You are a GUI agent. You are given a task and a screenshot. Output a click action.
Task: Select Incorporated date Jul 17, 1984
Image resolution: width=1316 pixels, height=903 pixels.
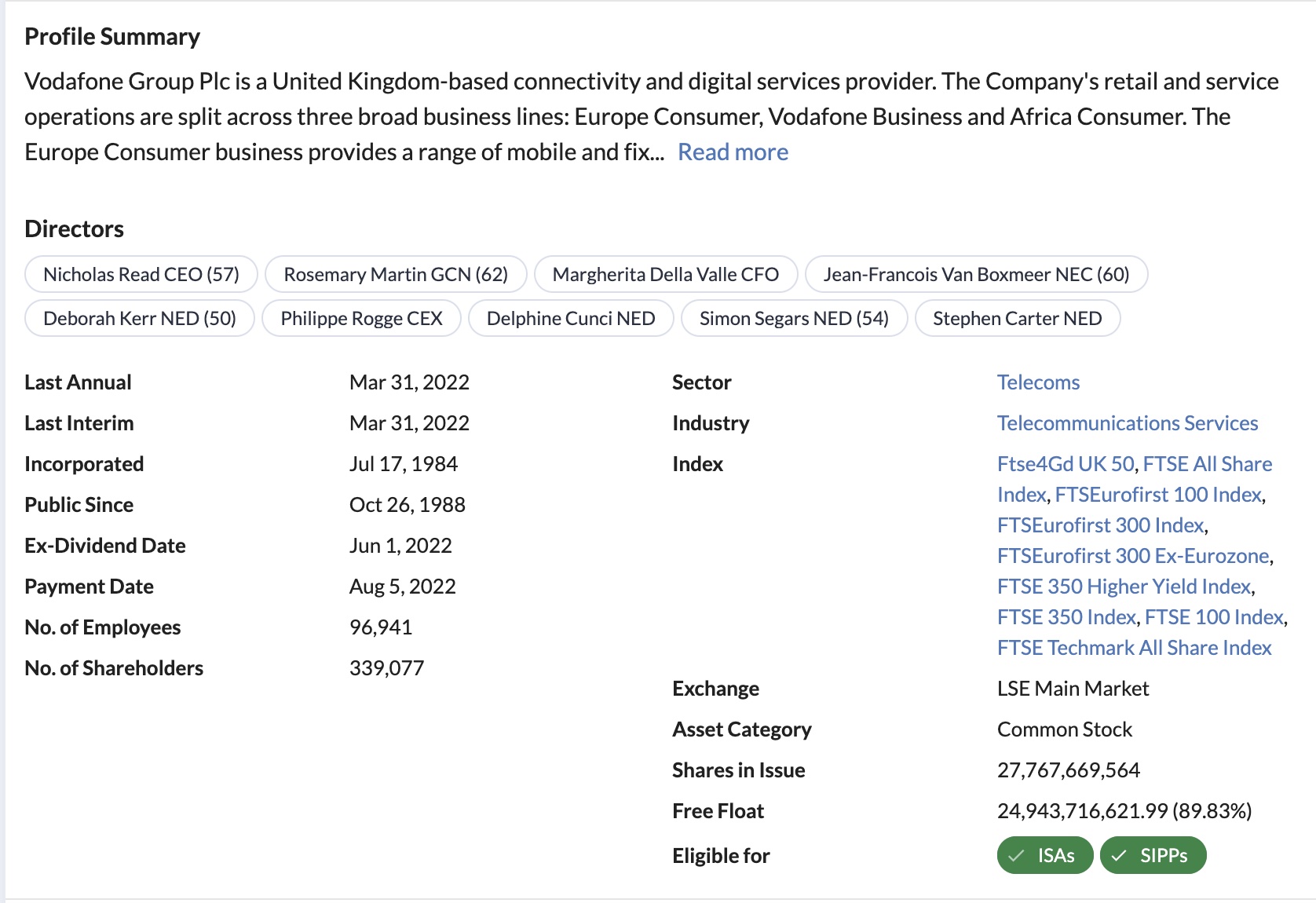click(x=404, y=464)
